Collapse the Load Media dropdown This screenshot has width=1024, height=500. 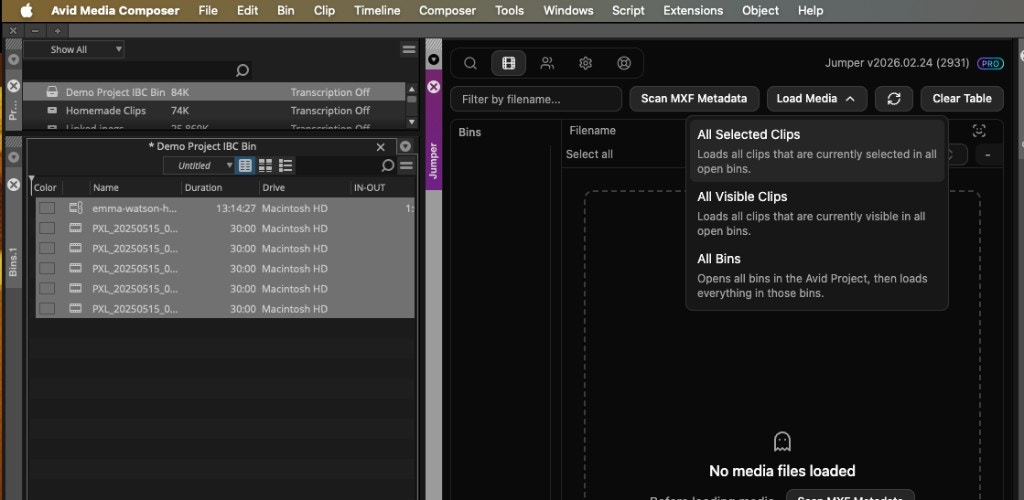click(816, 99)
